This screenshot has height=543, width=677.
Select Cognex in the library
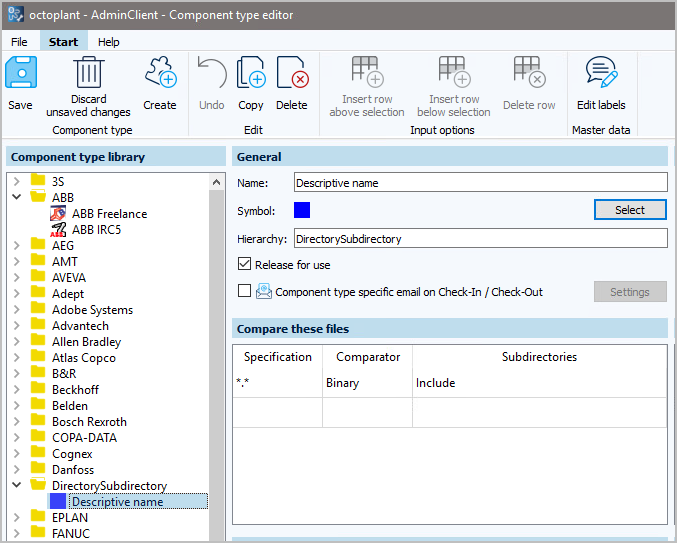coord(72,453)
